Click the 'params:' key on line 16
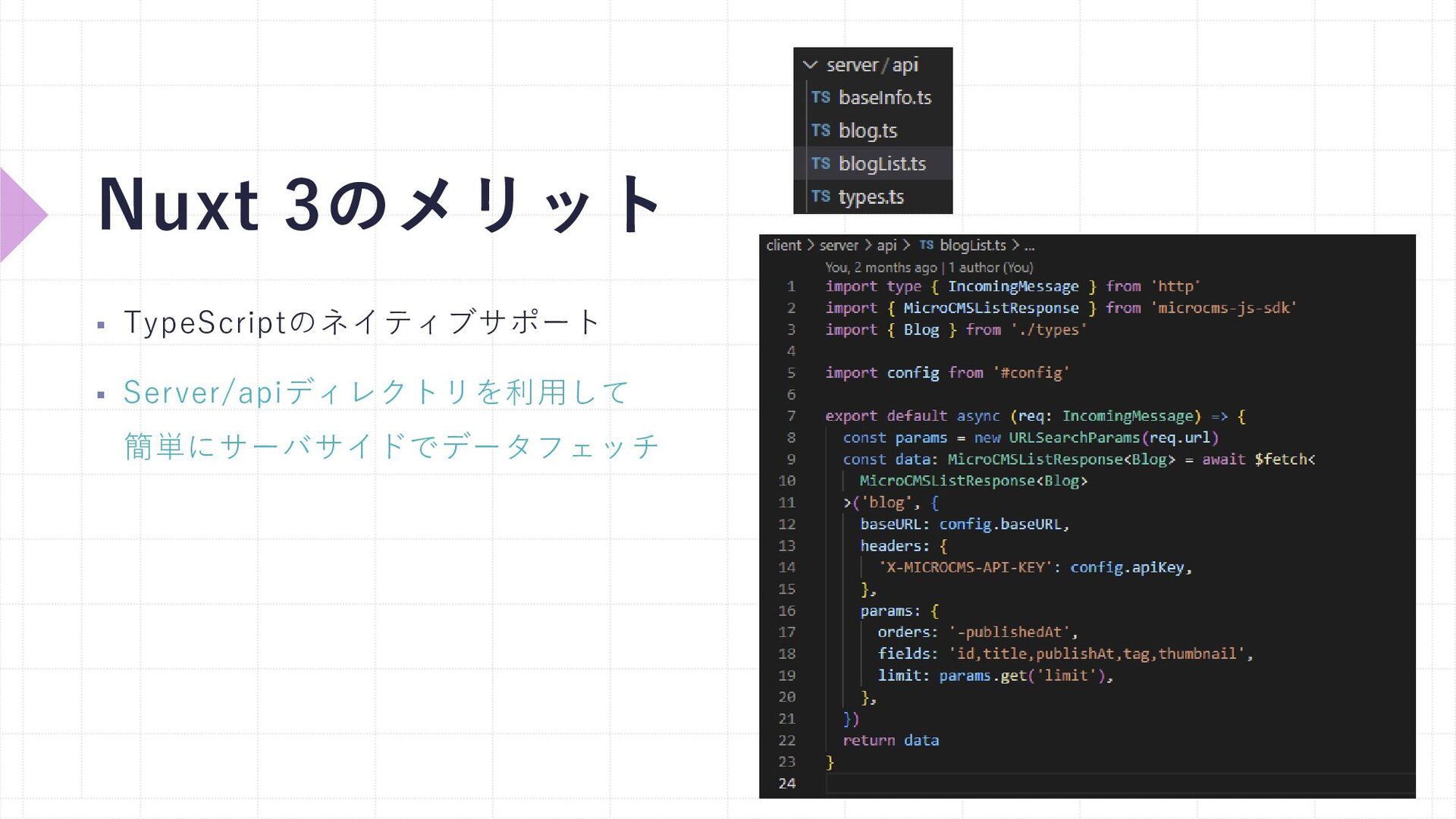This screenshot has height=819, width=1456. tap(890, 611)
